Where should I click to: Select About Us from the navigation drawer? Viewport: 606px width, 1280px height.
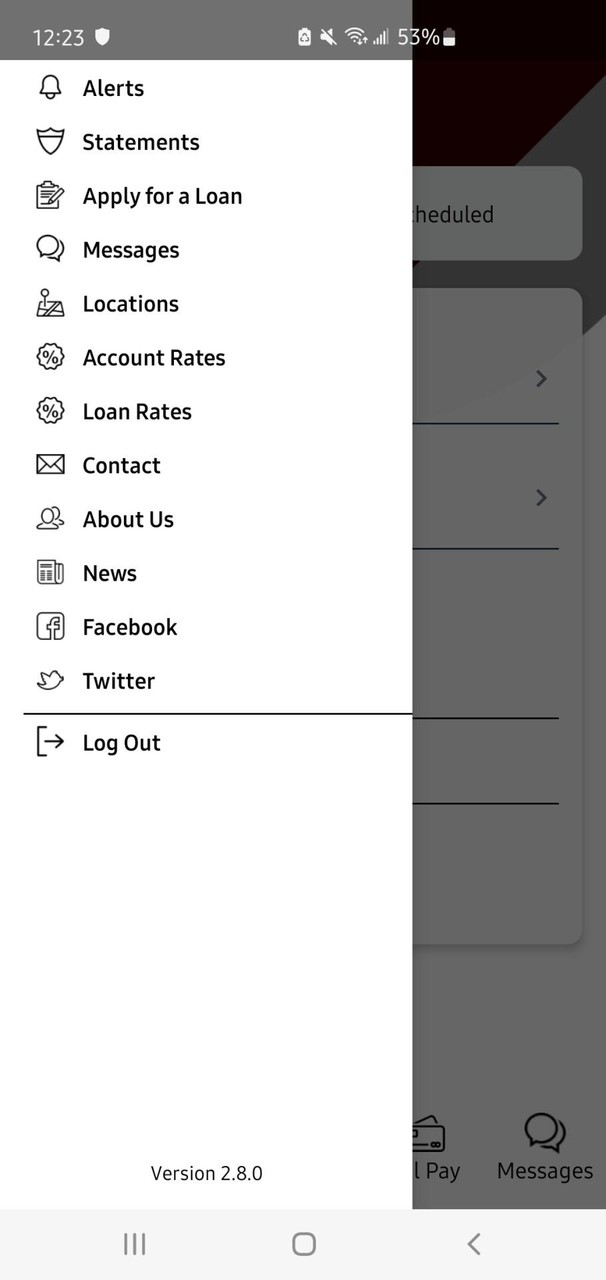point(128,519)
